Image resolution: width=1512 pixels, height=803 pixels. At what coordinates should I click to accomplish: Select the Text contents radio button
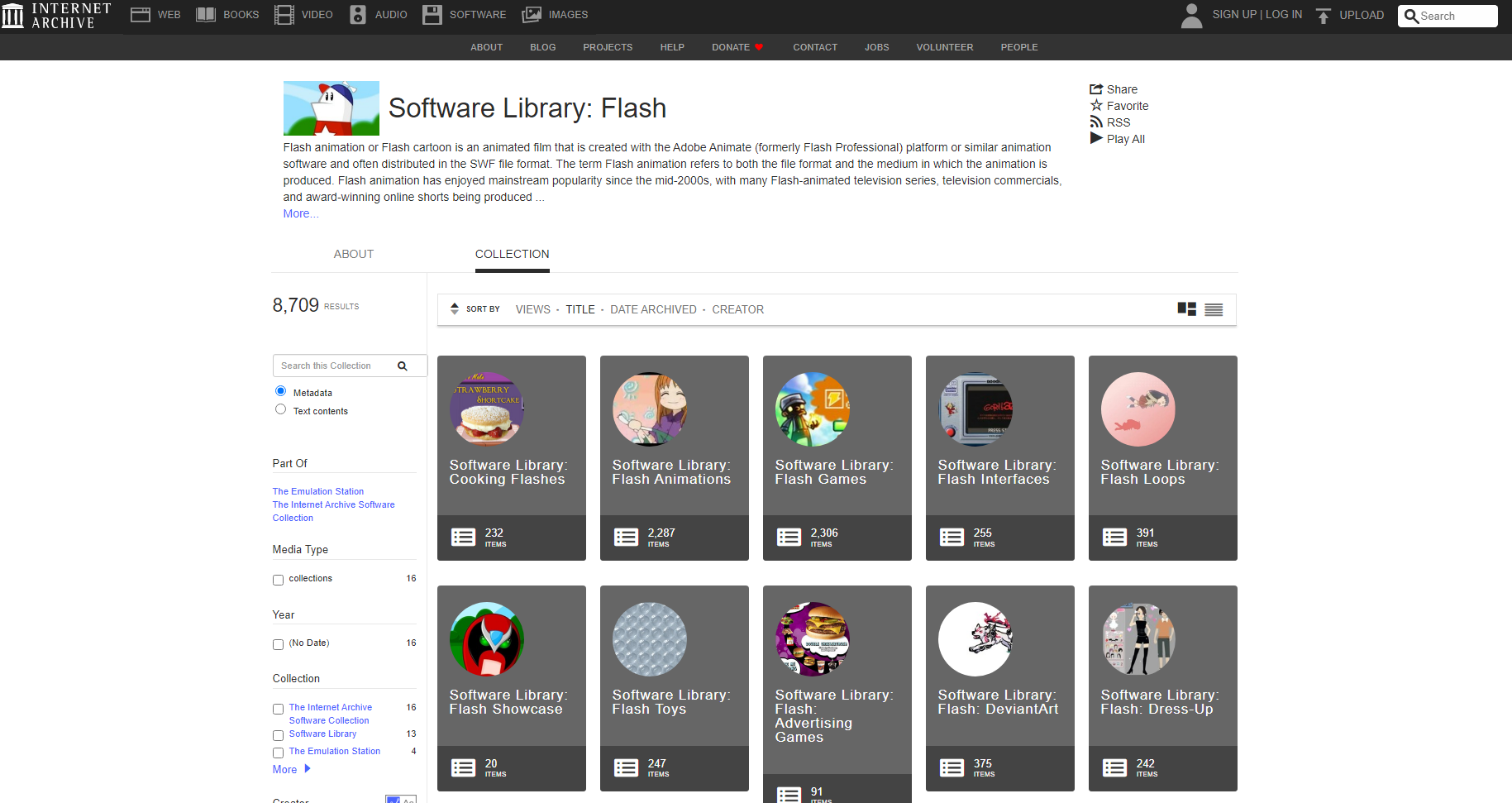coord(281,409)
